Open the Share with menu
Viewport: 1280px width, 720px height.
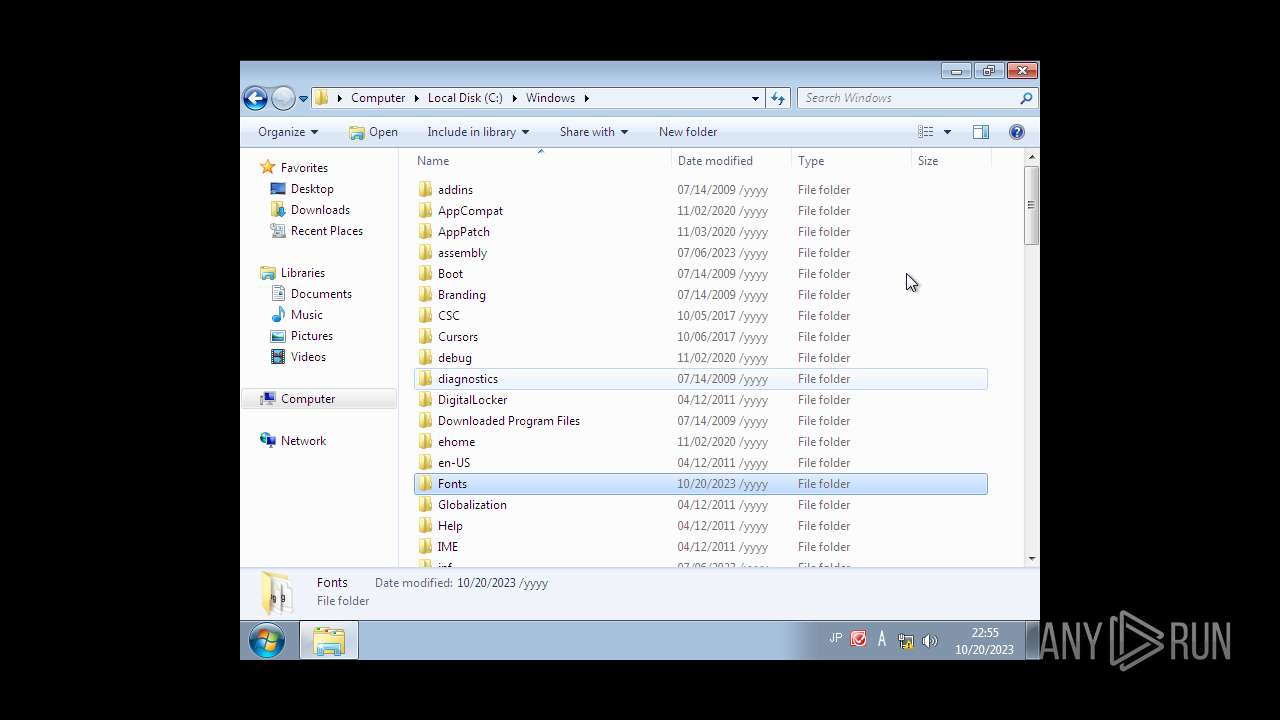(594, 132)
